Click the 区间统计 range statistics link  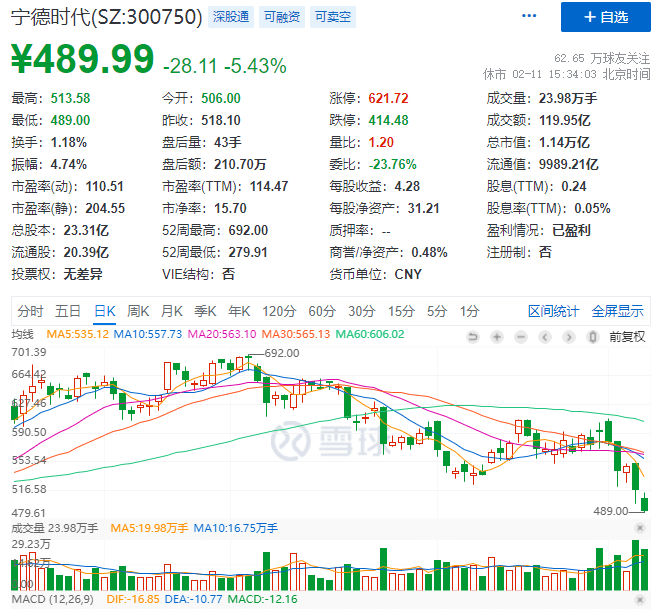point(554,311)
